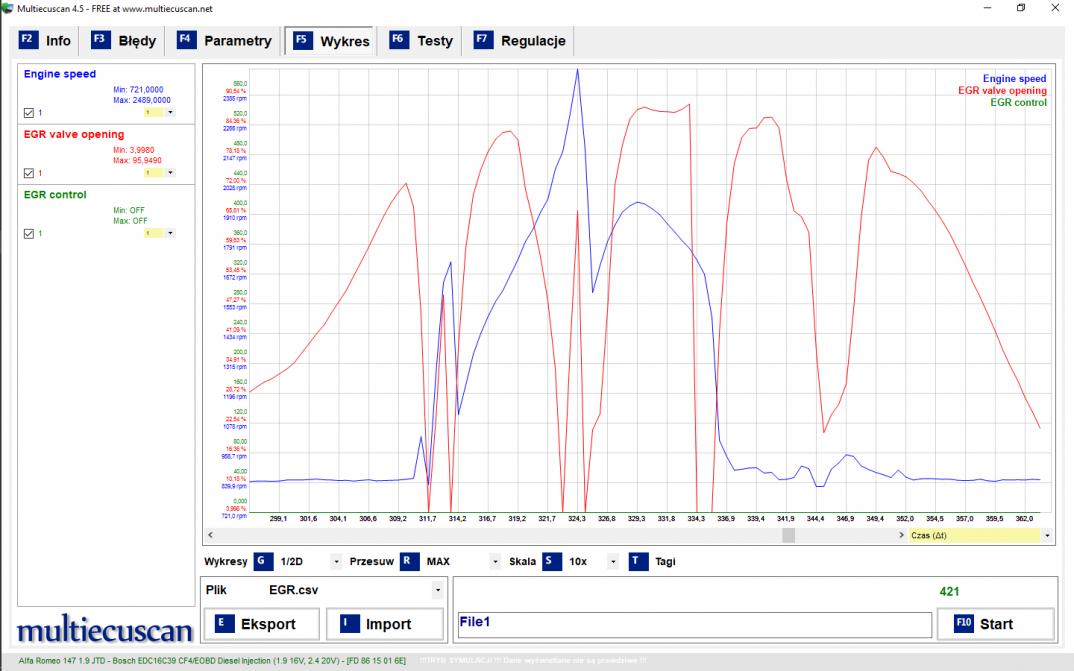
Task: Open the Czas (Δt) axis dropdown
Action: pos(1047,536)
